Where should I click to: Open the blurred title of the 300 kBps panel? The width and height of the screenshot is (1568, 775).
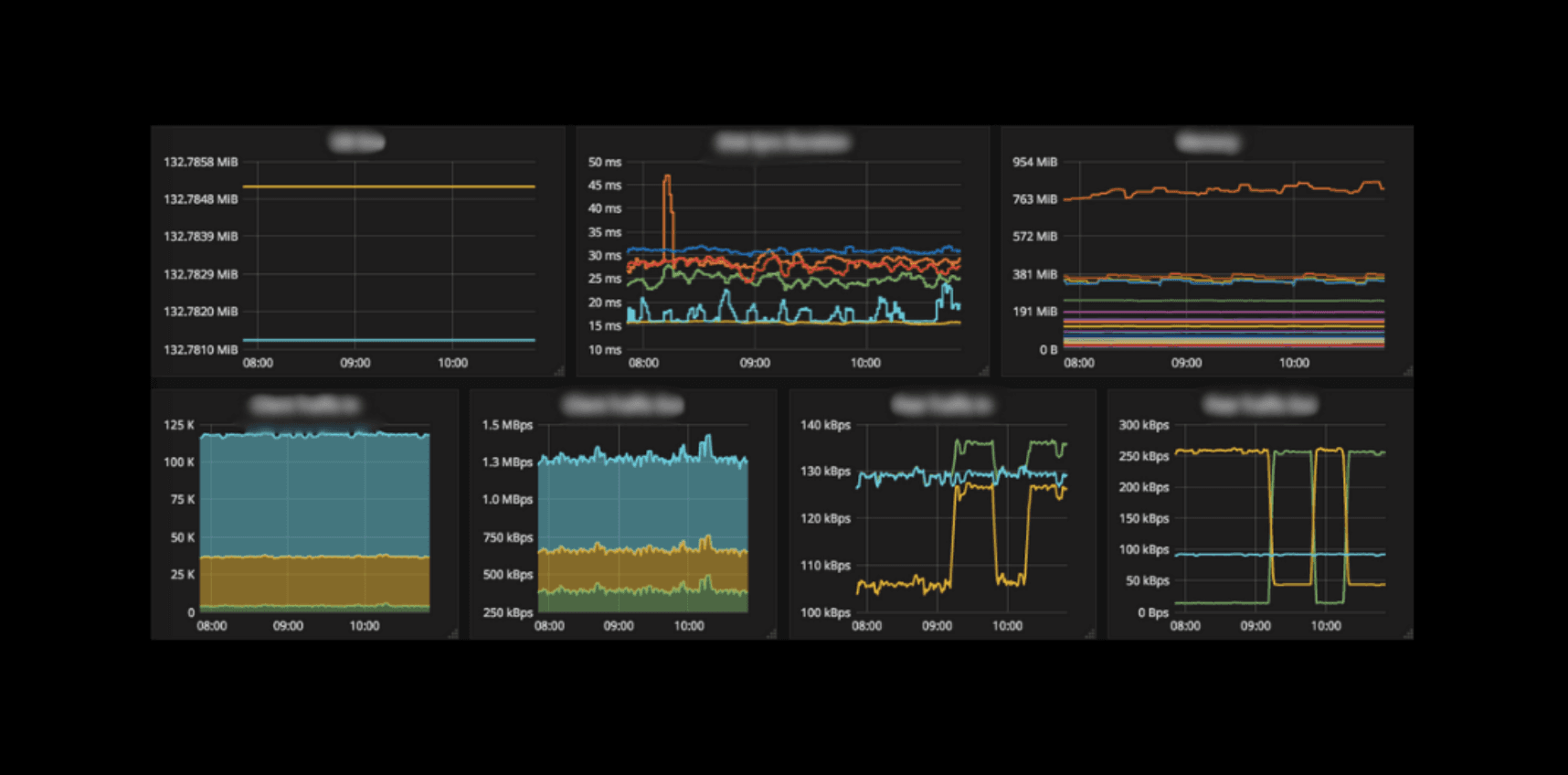coord(1260,405)
